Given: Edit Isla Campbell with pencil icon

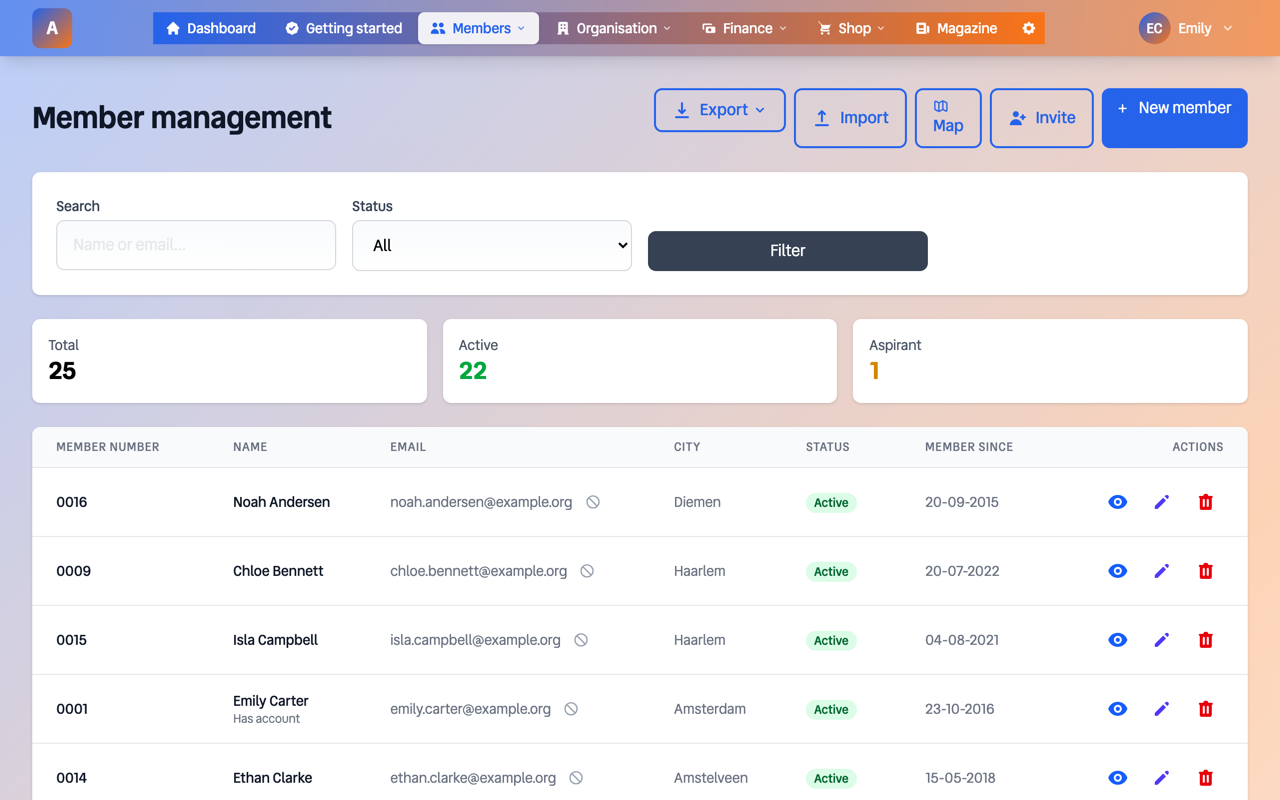Looking at the screenshot, I should click(x=1162, y=640).
